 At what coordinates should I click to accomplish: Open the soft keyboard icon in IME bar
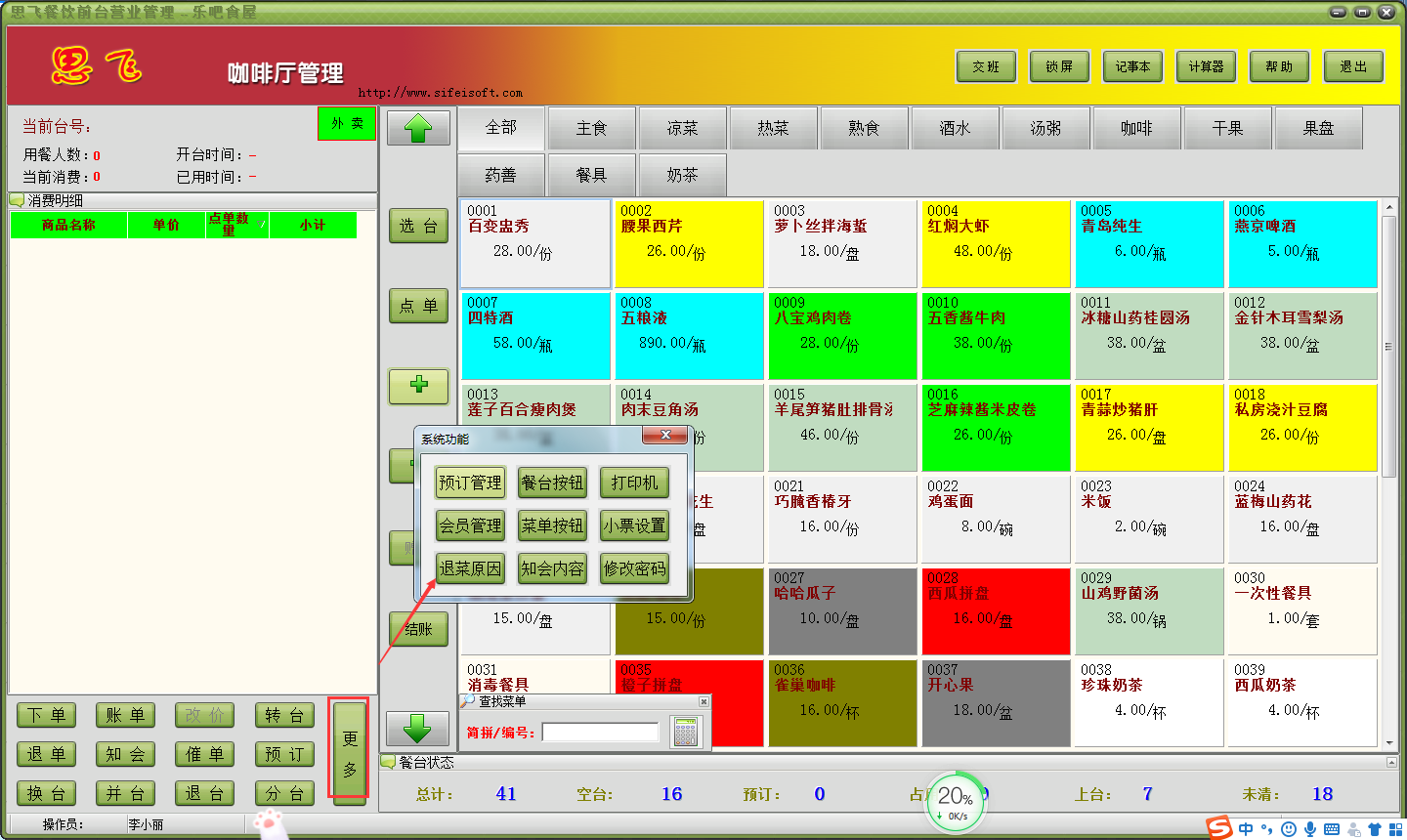coord(1332,829)
